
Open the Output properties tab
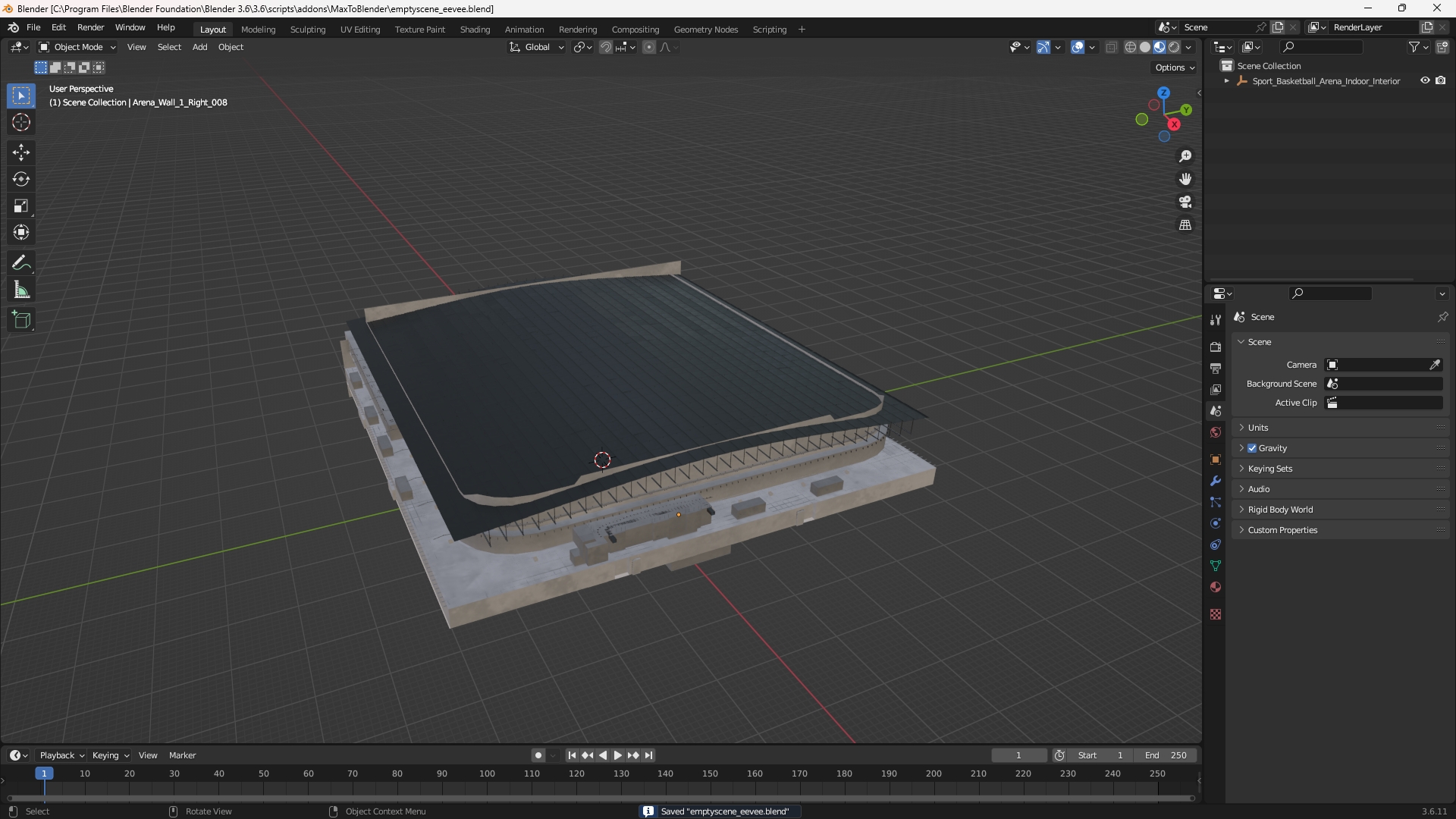pyautogui.click(x=1216, y=369)
